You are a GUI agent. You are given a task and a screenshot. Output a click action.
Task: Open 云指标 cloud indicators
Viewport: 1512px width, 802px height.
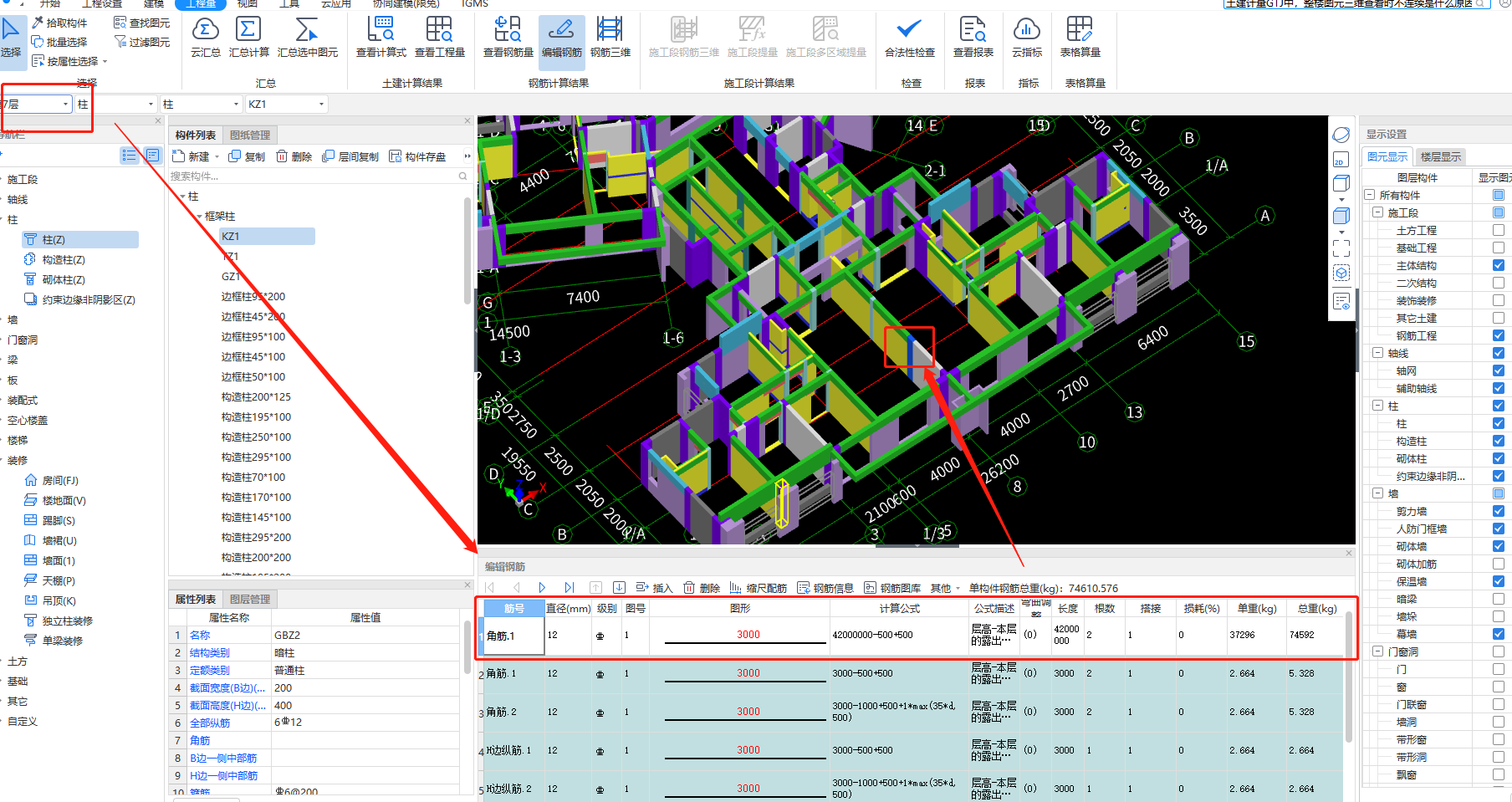click(1027, 38)
